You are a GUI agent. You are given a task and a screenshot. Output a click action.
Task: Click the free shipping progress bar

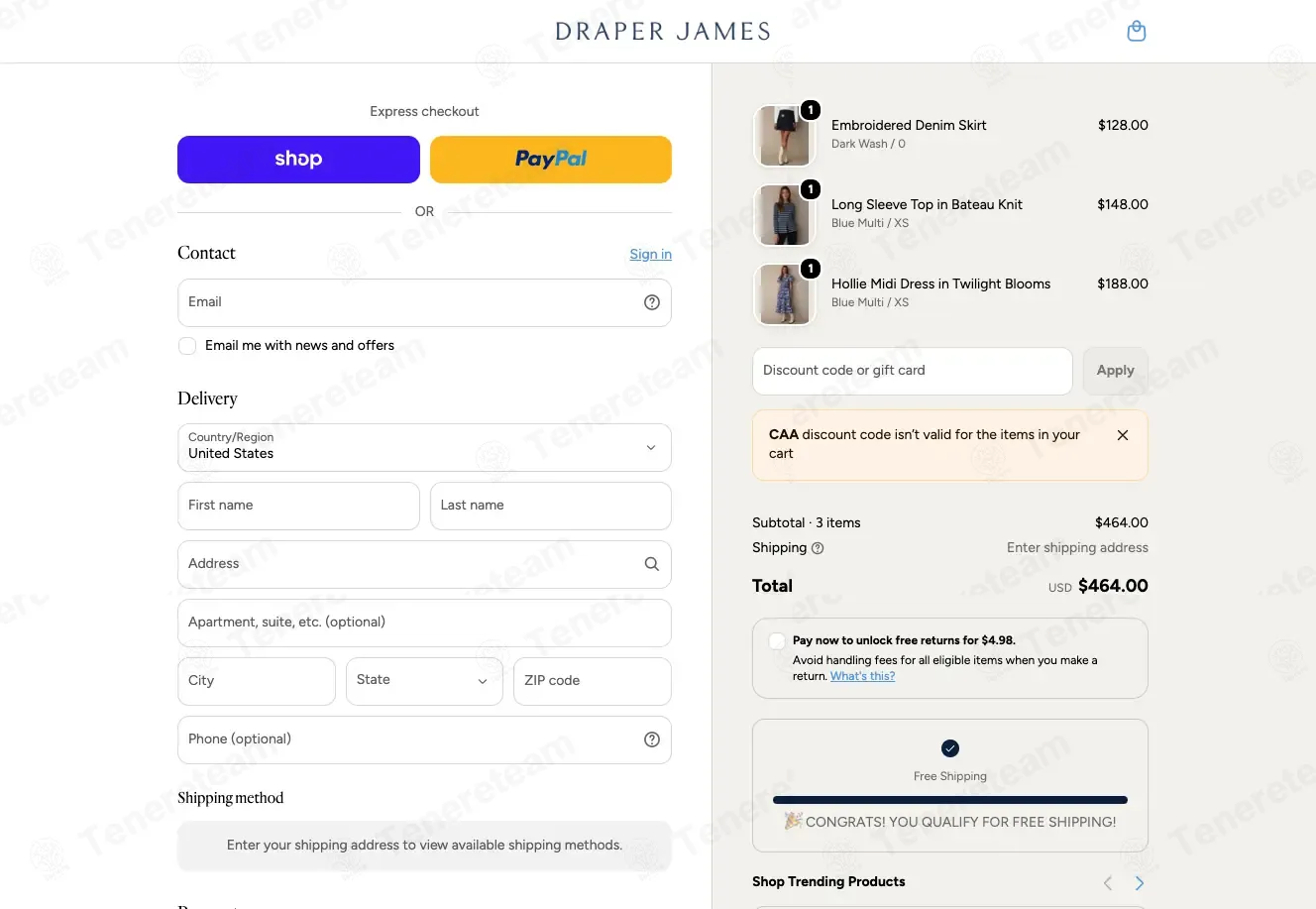tap(950, 800)
